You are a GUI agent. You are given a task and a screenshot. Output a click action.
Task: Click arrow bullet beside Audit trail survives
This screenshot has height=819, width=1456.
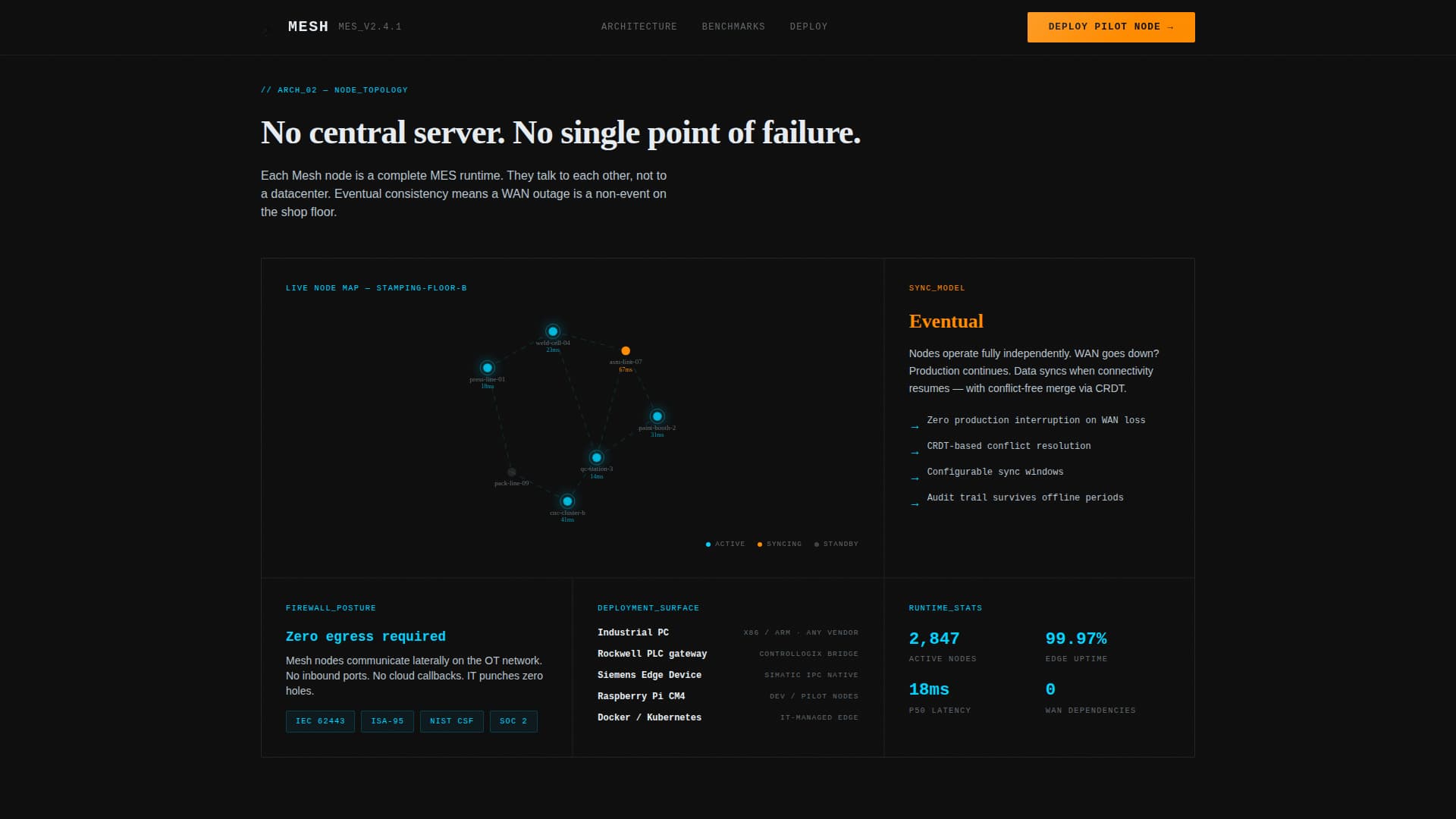point(914,504)
